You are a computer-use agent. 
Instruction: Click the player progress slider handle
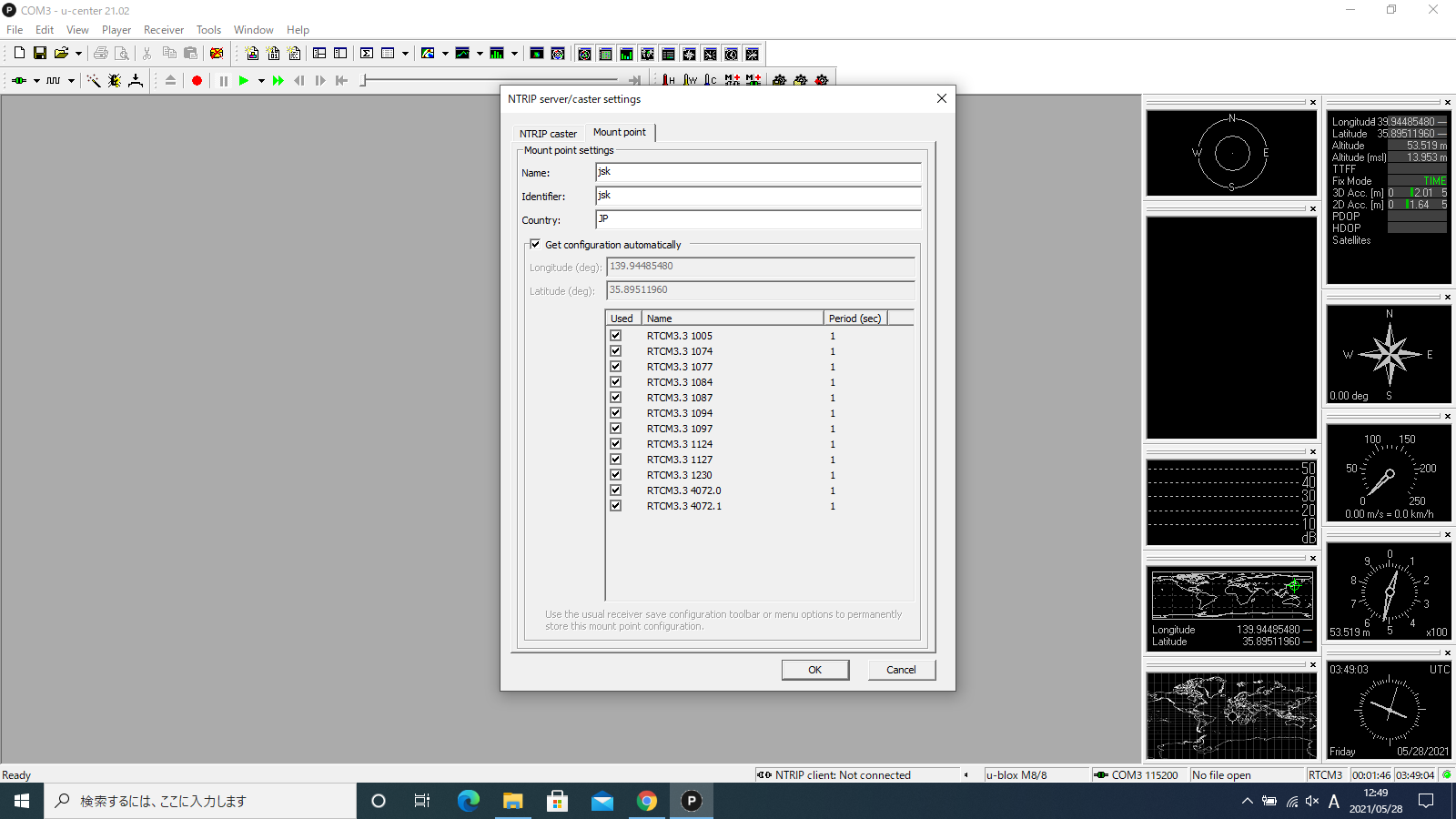(363, 81)
